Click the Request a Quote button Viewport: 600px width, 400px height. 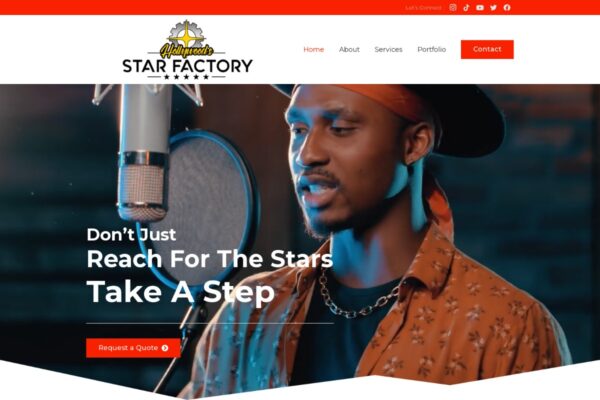click(x=133, y=348)
